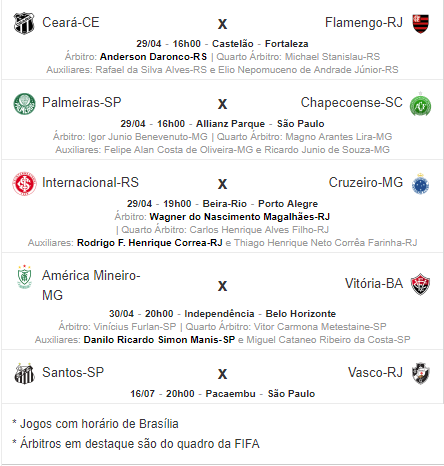The height and width of the screenshot is (466, 444).
Task: Select the Palmeiras-SP team name
Action: click(x=82, y=102)
